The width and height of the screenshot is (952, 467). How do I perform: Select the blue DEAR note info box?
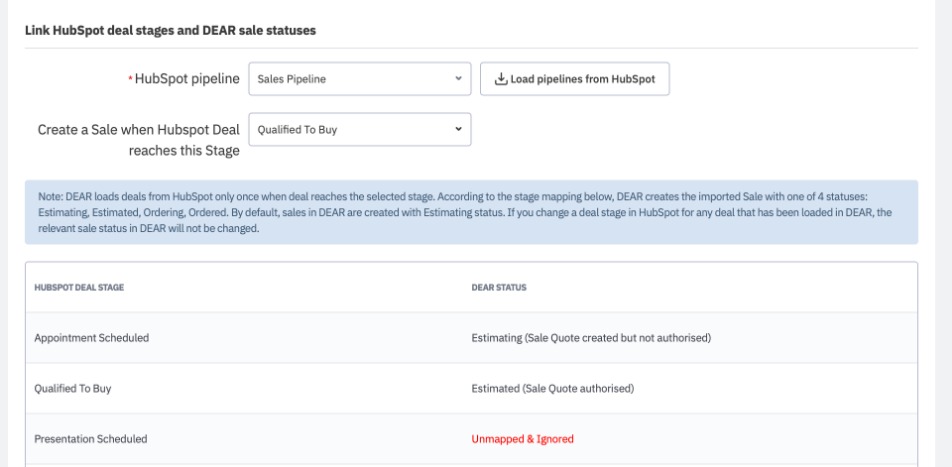[x=468, y=214]
